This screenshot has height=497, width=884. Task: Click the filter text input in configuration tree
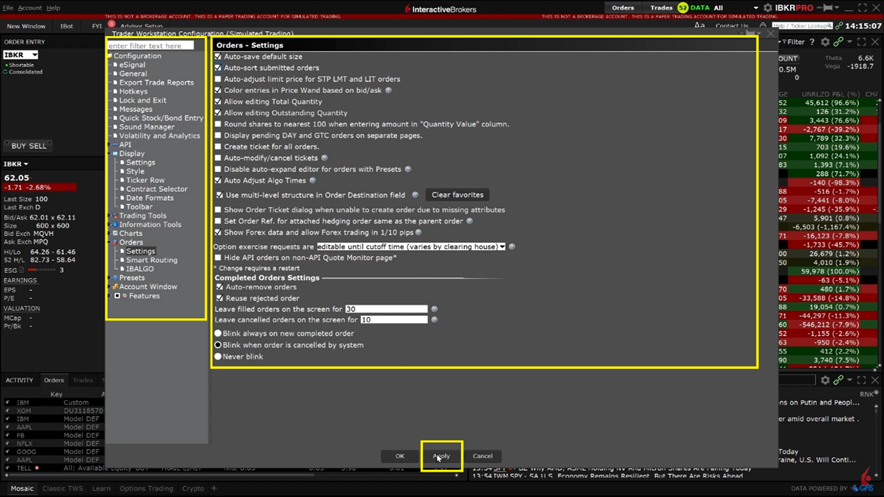[150, 46]
